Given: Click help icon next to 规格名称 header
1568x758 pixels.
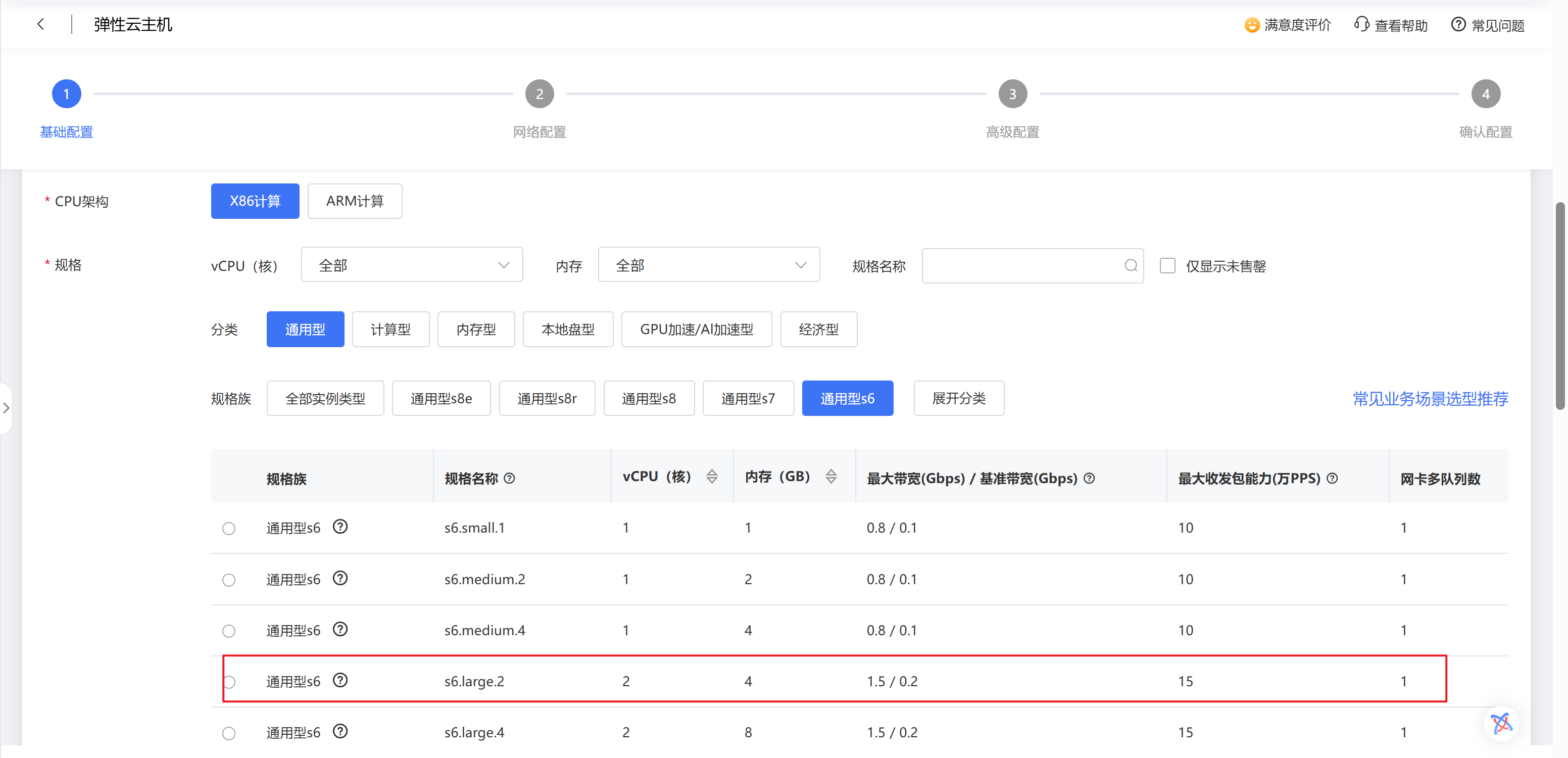Looking at the screenshot, I should tap(510, 479).
